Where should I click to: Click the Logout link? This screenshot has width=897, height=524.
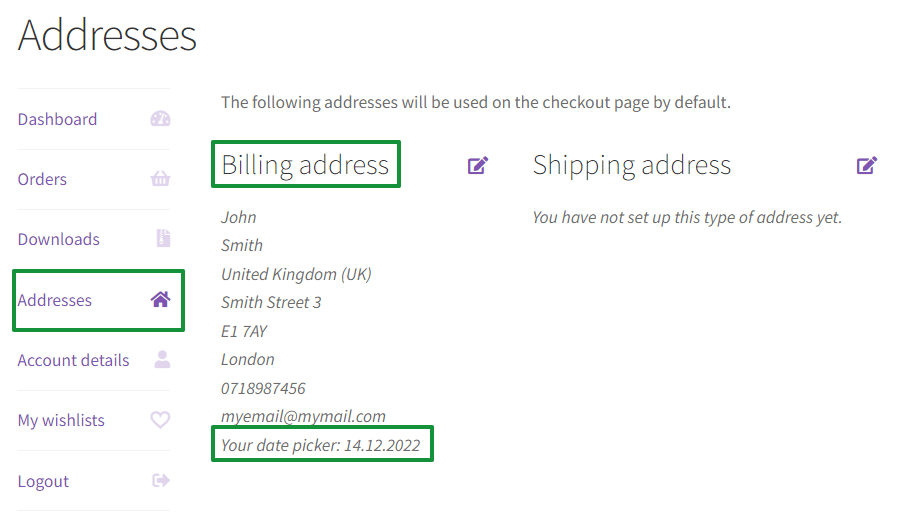click(x=43, y=481)
